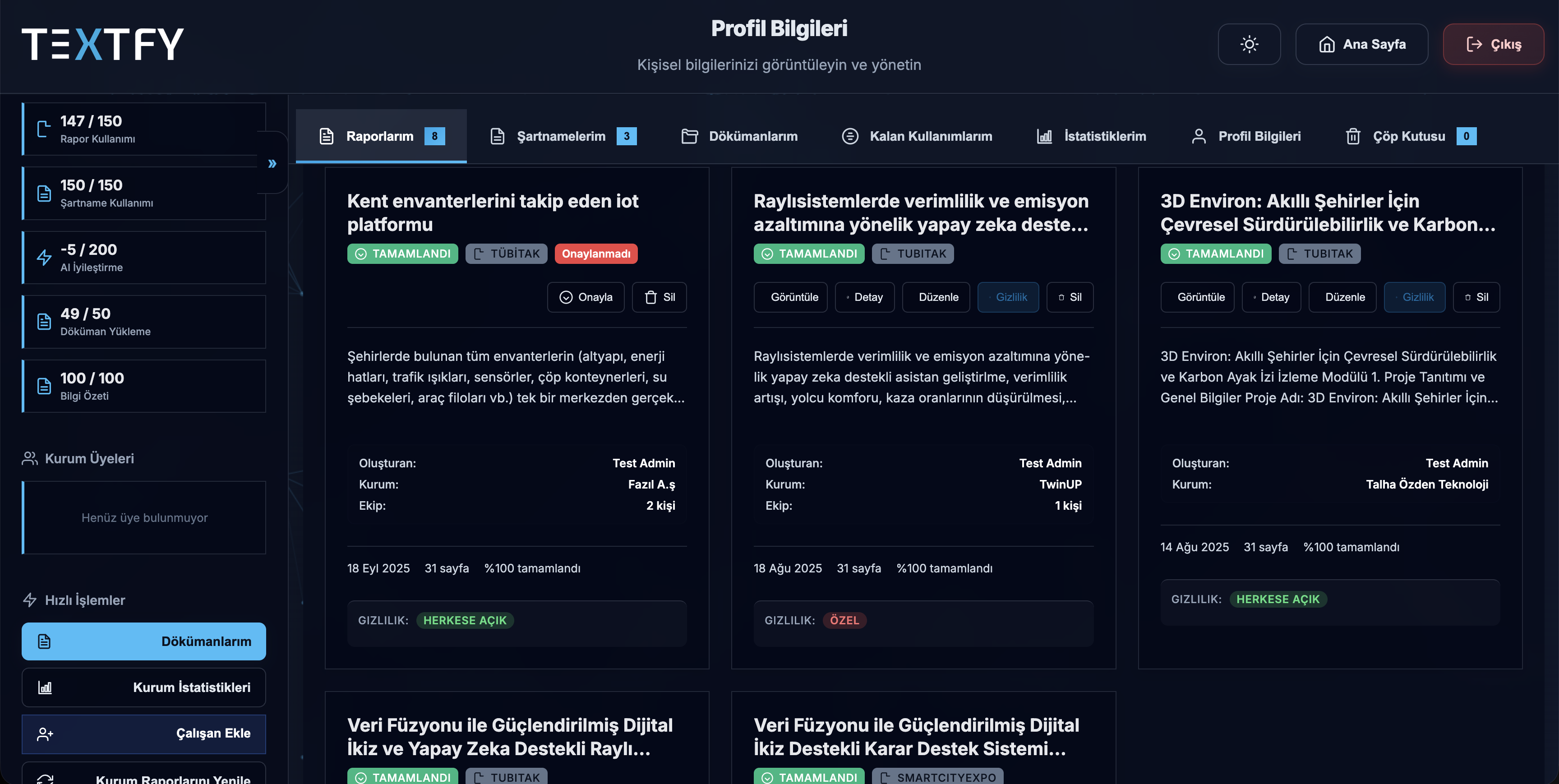Viewport: 1559px width, 784px height.
Task: Click the TEXTFY logo
Action: coord(103,44)
